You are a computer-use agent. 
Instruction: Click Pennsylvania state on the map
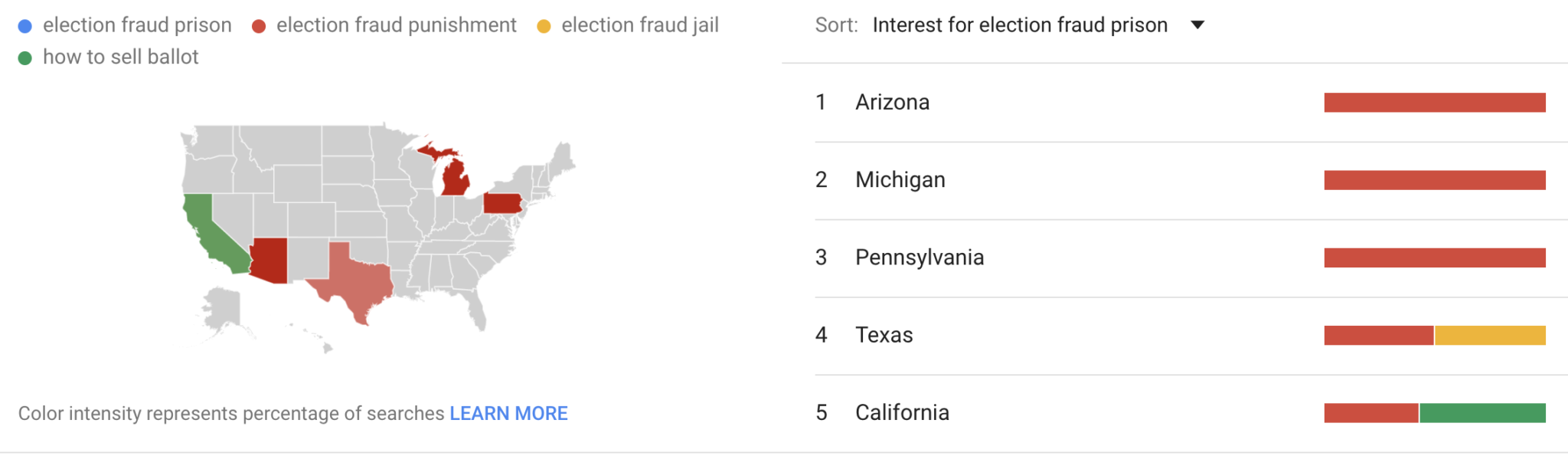pos(501,203)
